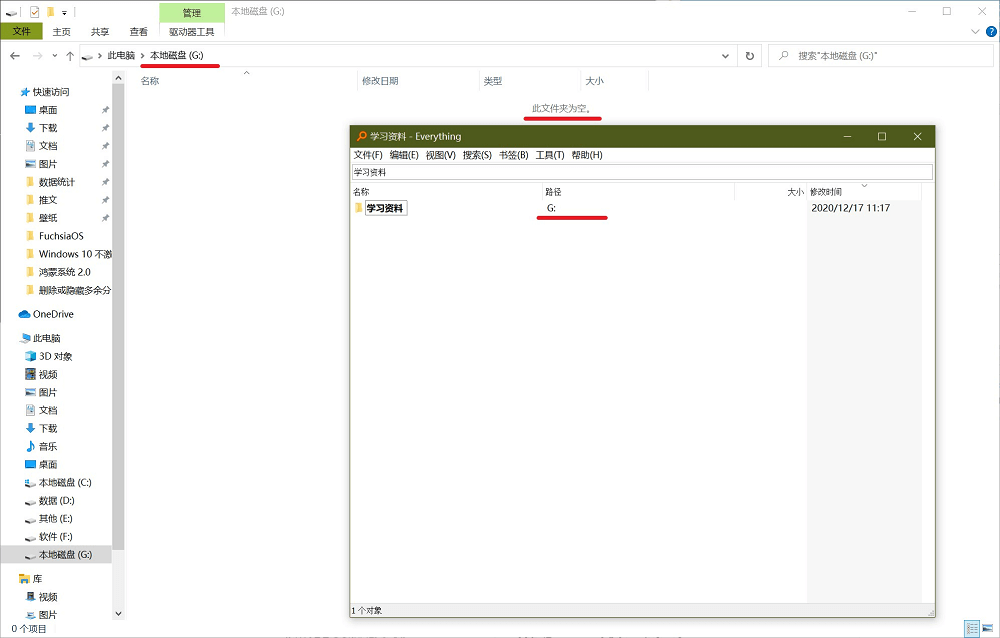Viewport: 1000px width, 638px height.
Task: Refresh the G: drive folder view
Action: [750, 56]
